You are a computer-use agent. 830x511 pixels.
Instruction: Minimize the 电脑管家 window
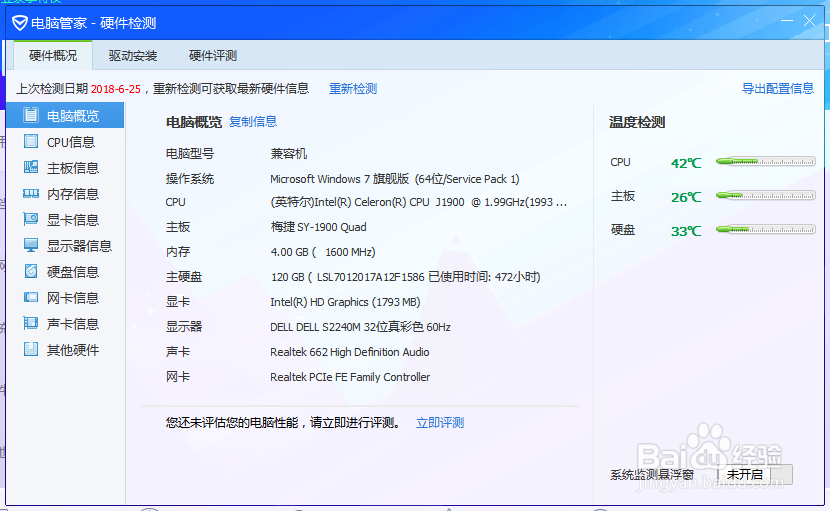point(787,21)
